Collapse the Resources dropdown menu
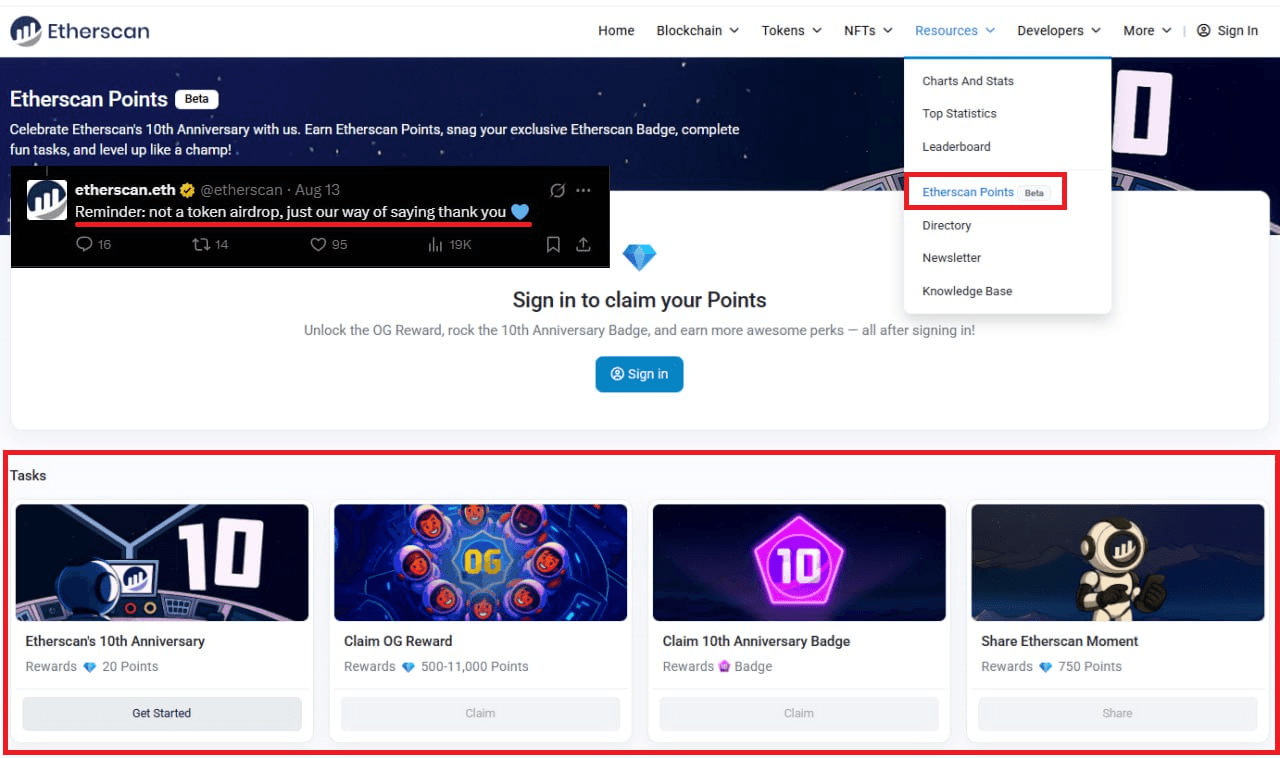This screenshot has height=758, width=1280. click(955, 31)
